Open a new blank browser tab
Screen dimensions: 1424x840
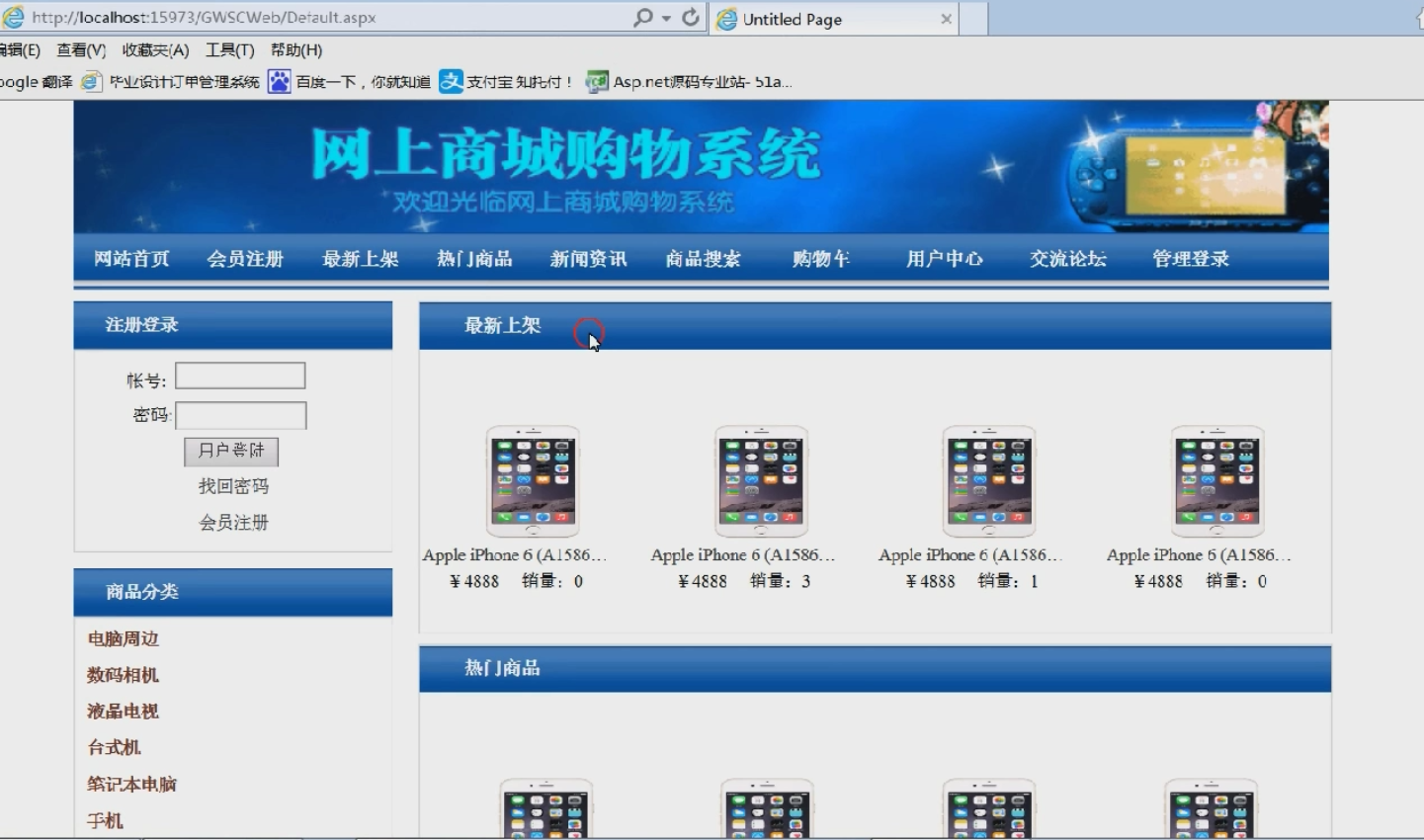point(974,19)
